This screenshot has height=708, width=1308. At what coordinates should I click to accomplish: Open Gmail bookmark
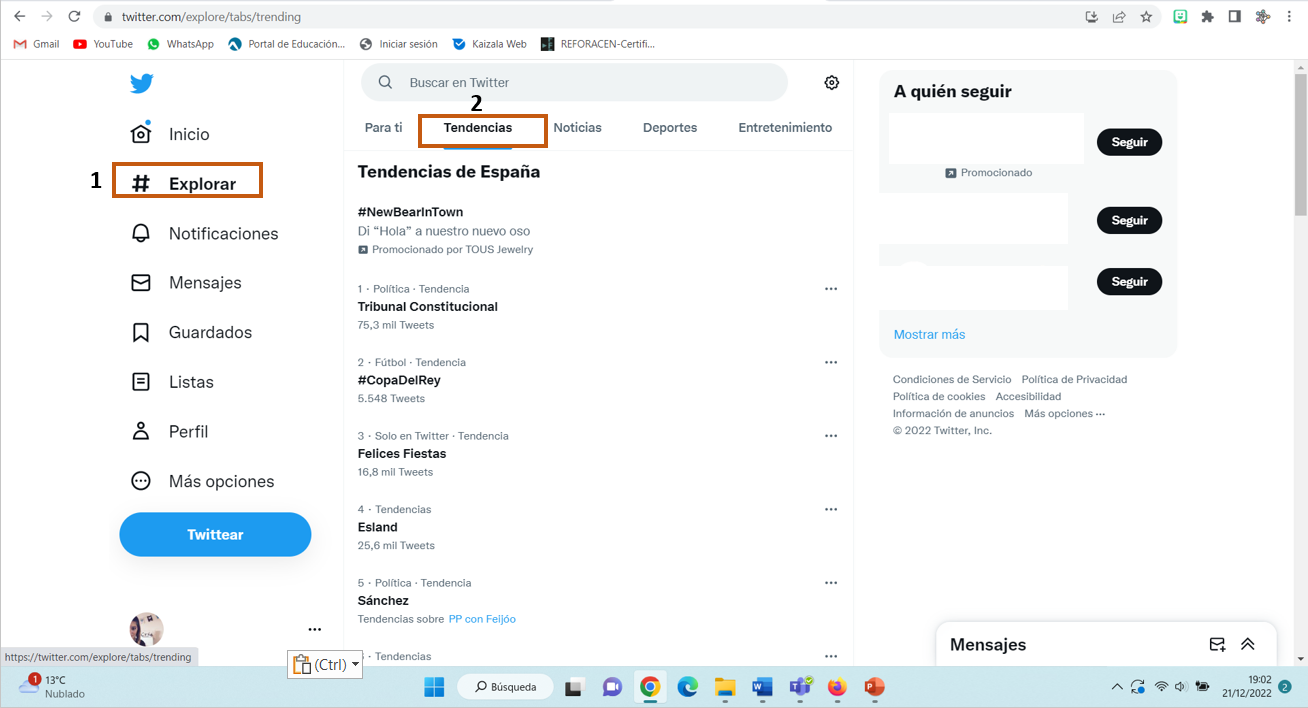36,44
